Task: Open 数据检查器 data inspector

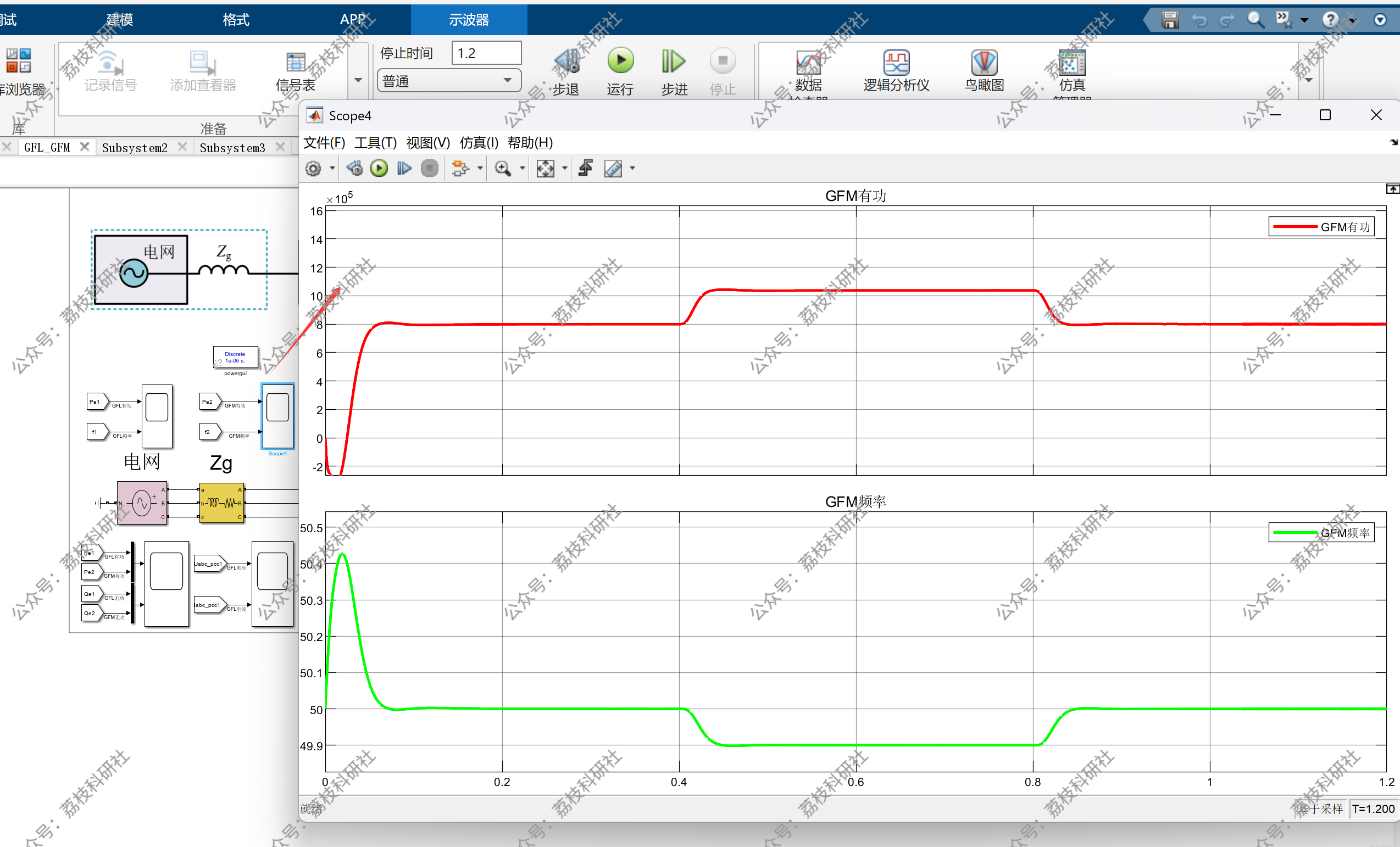Action: click(809, 74)
